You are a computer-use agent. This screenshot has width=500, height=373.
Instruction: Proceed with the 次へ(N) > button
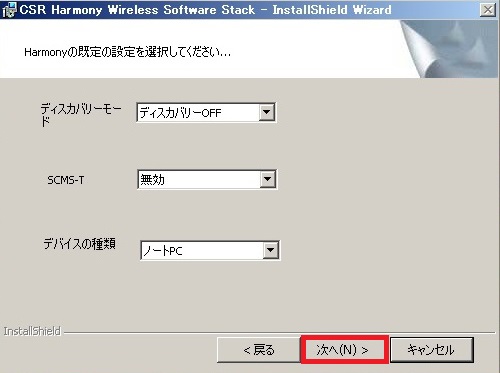coord(345,349)
